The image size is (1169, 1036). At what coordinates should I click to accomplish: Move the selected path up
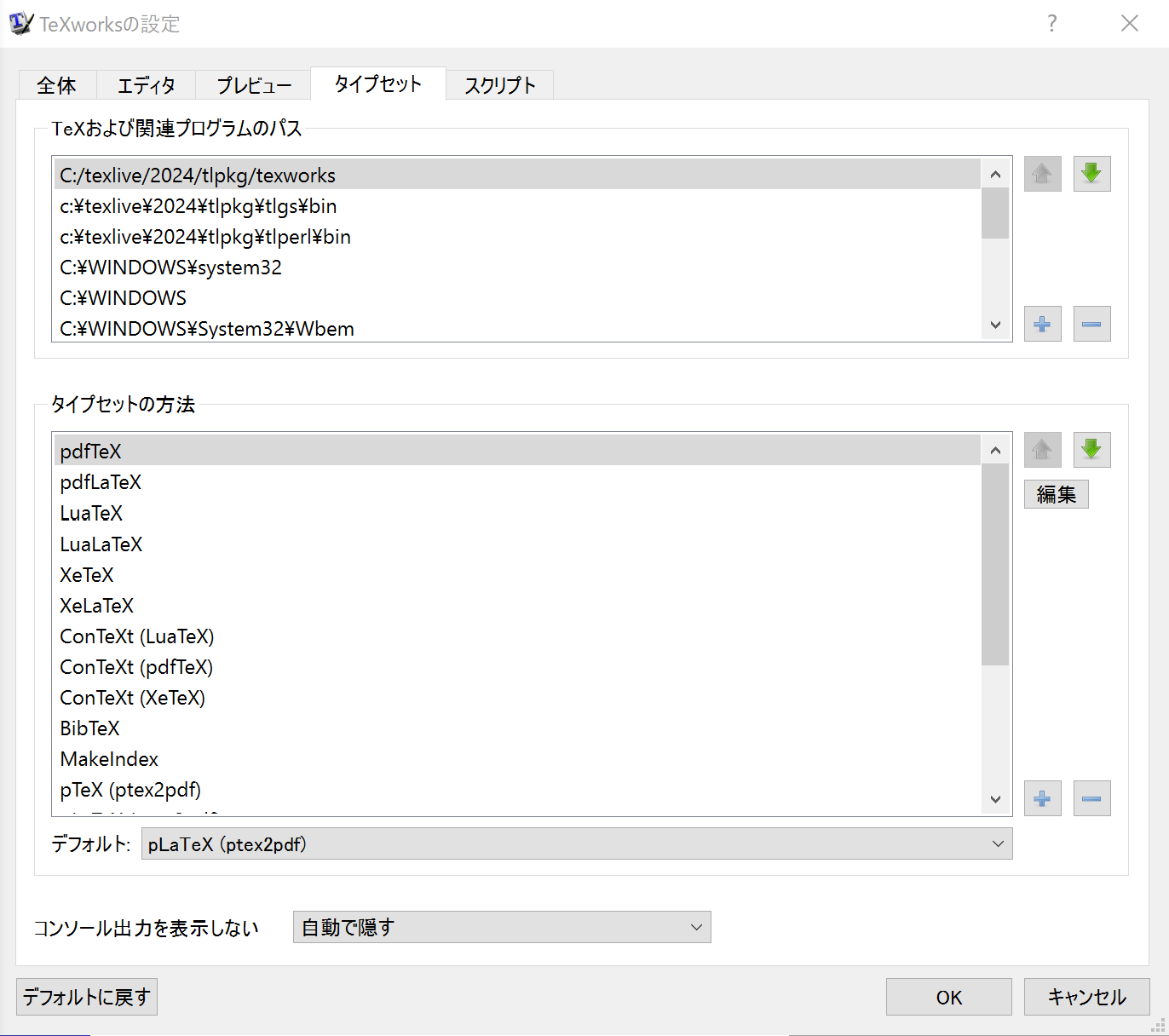(1042, 174)
